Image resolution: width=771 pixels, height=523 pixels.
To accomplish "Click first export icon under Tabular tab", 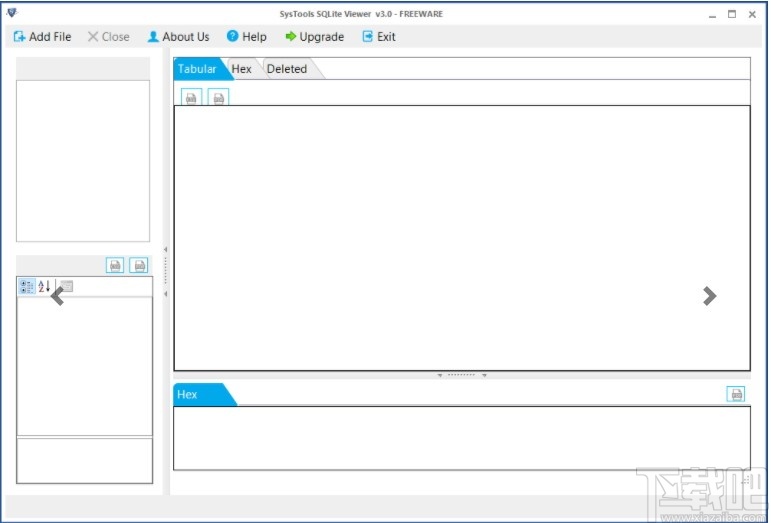I will click(x=191, y=98).
